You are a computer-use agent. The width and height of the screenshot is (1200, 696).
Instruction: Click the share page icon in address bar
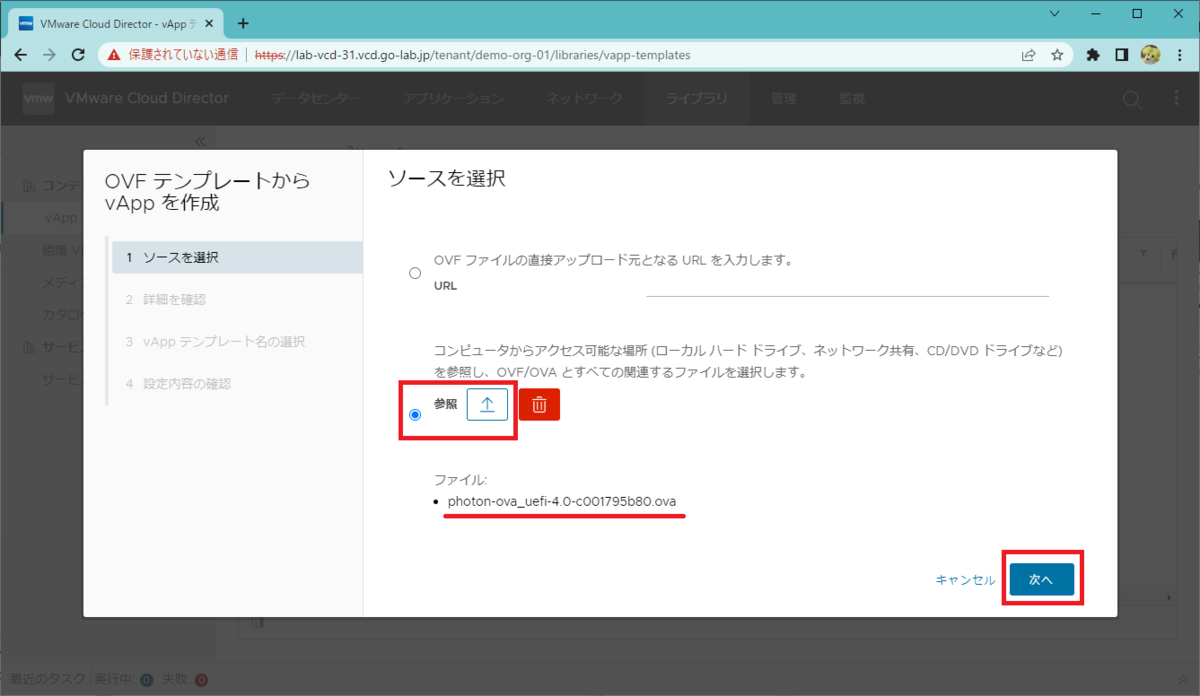click(x=1028, y=55)
